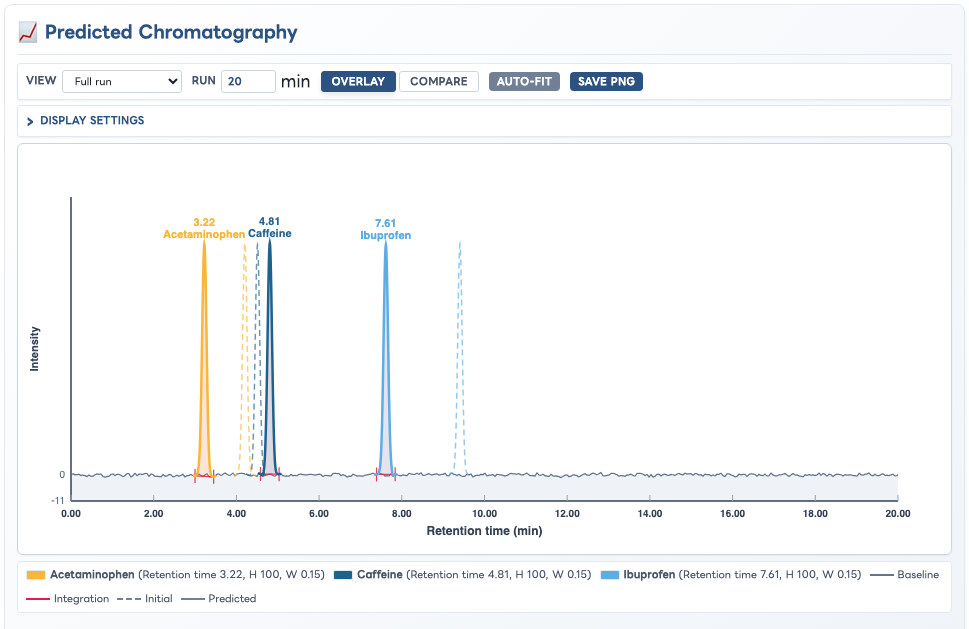The image size is (969, 629).
Task: Expand the Display Settings chevron
Action: (x=30, y=121)
